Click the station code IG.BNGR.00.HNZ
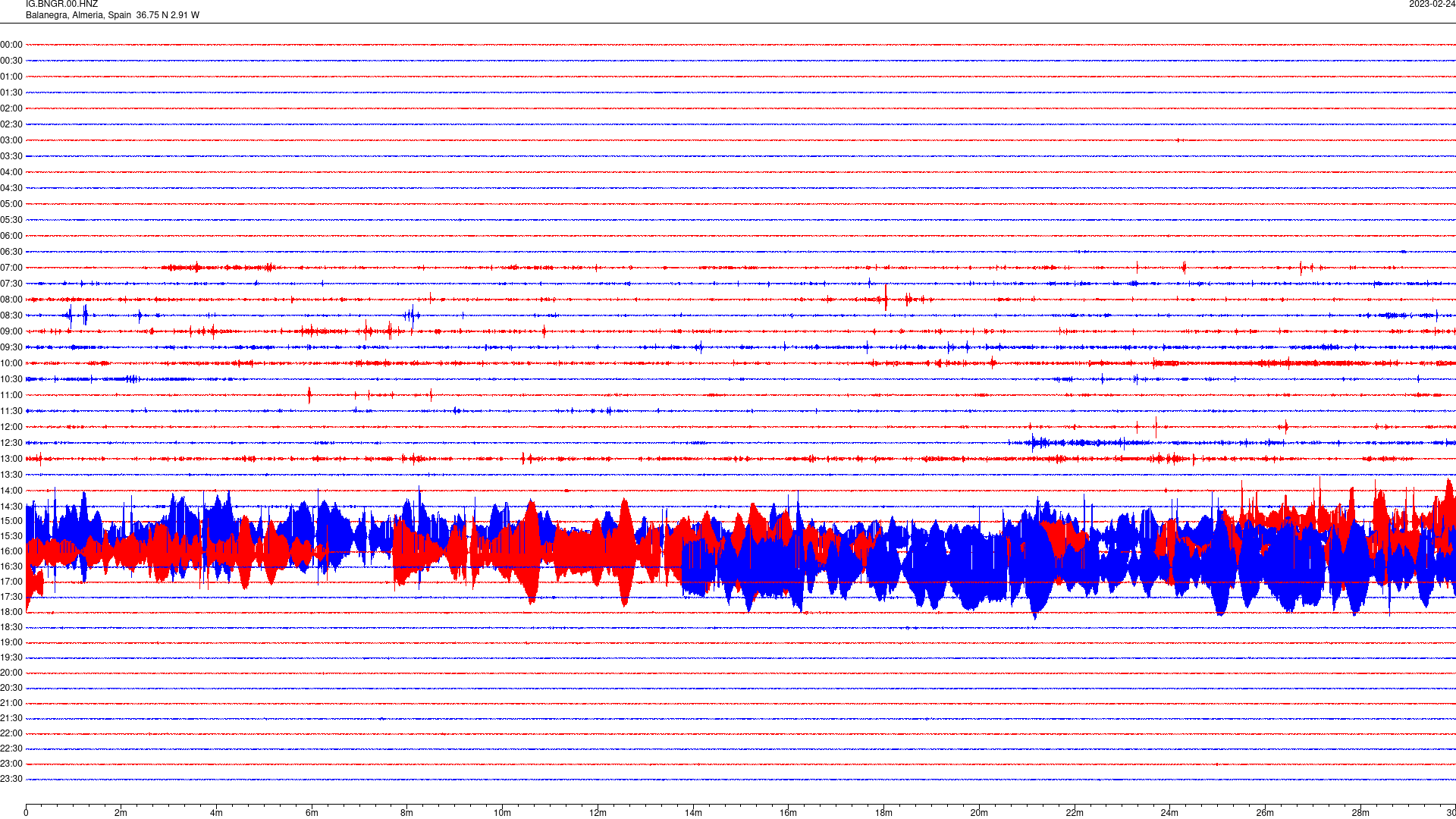Viewport: 1456px width, 819px height. (x=61, y=5)
